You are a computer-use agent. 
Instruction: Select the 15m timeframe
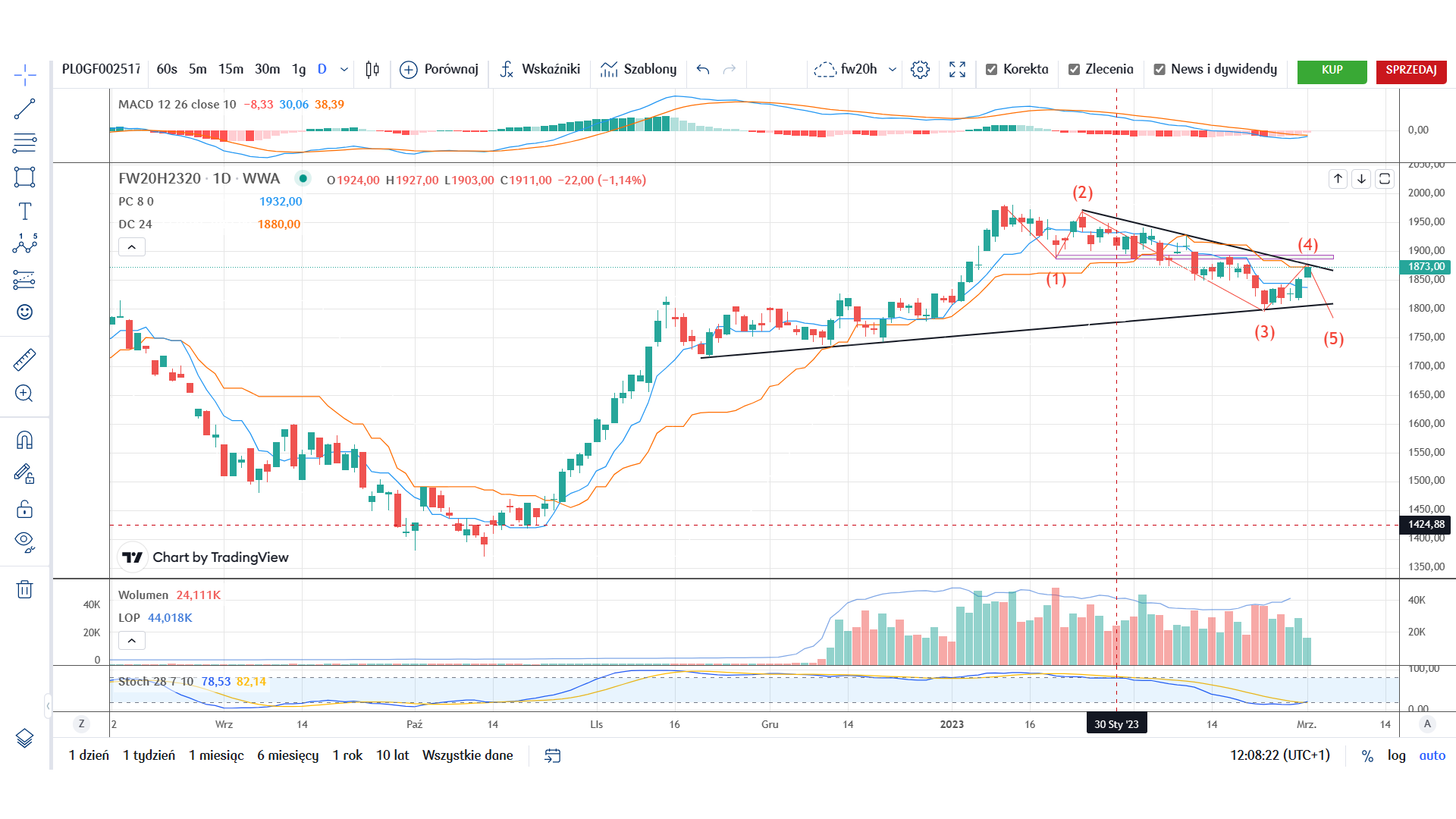231,70
